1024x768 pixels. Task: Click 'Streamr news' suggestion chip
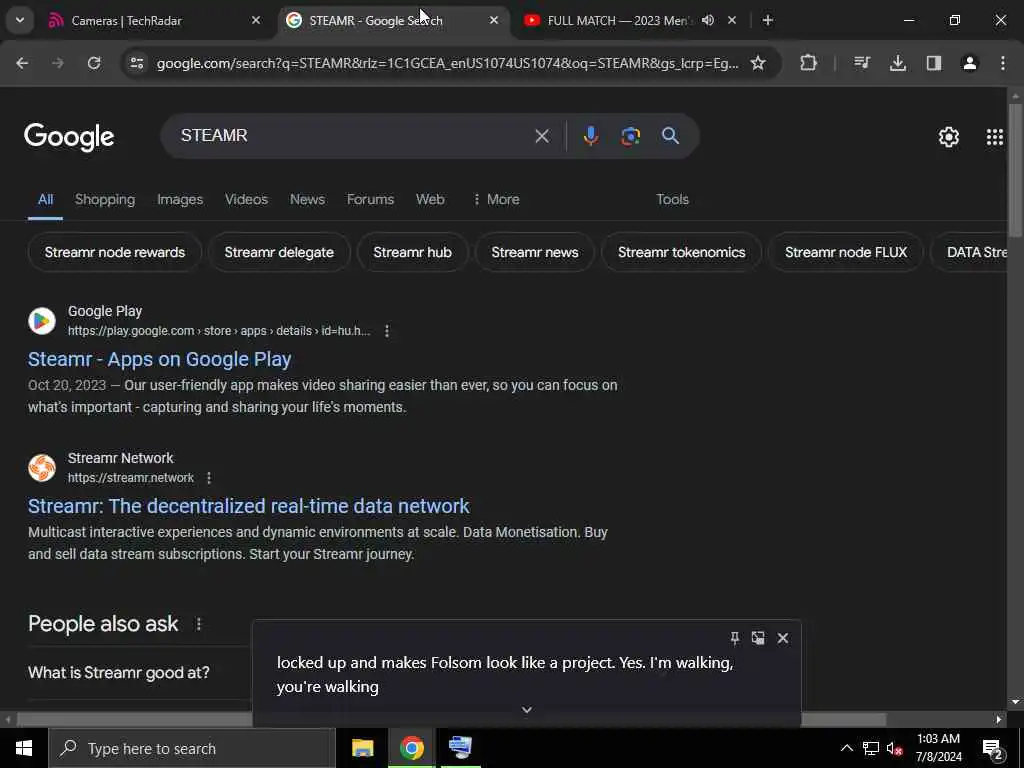click(534, 252)
